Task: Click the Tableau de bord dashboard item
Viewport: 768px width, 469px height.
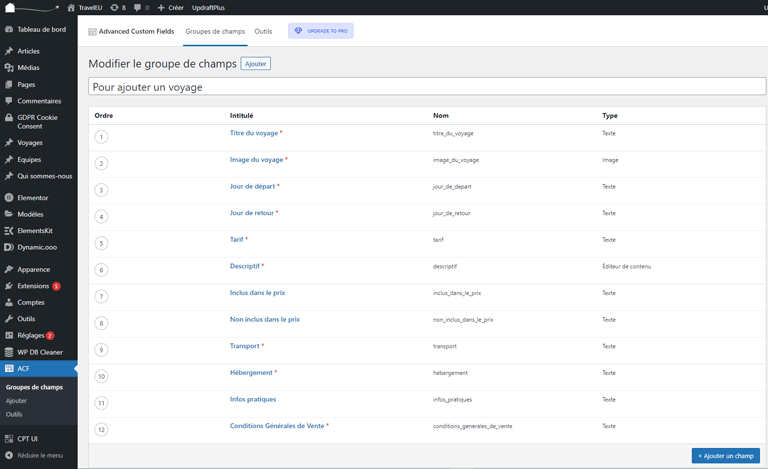Action: (41, 30)
